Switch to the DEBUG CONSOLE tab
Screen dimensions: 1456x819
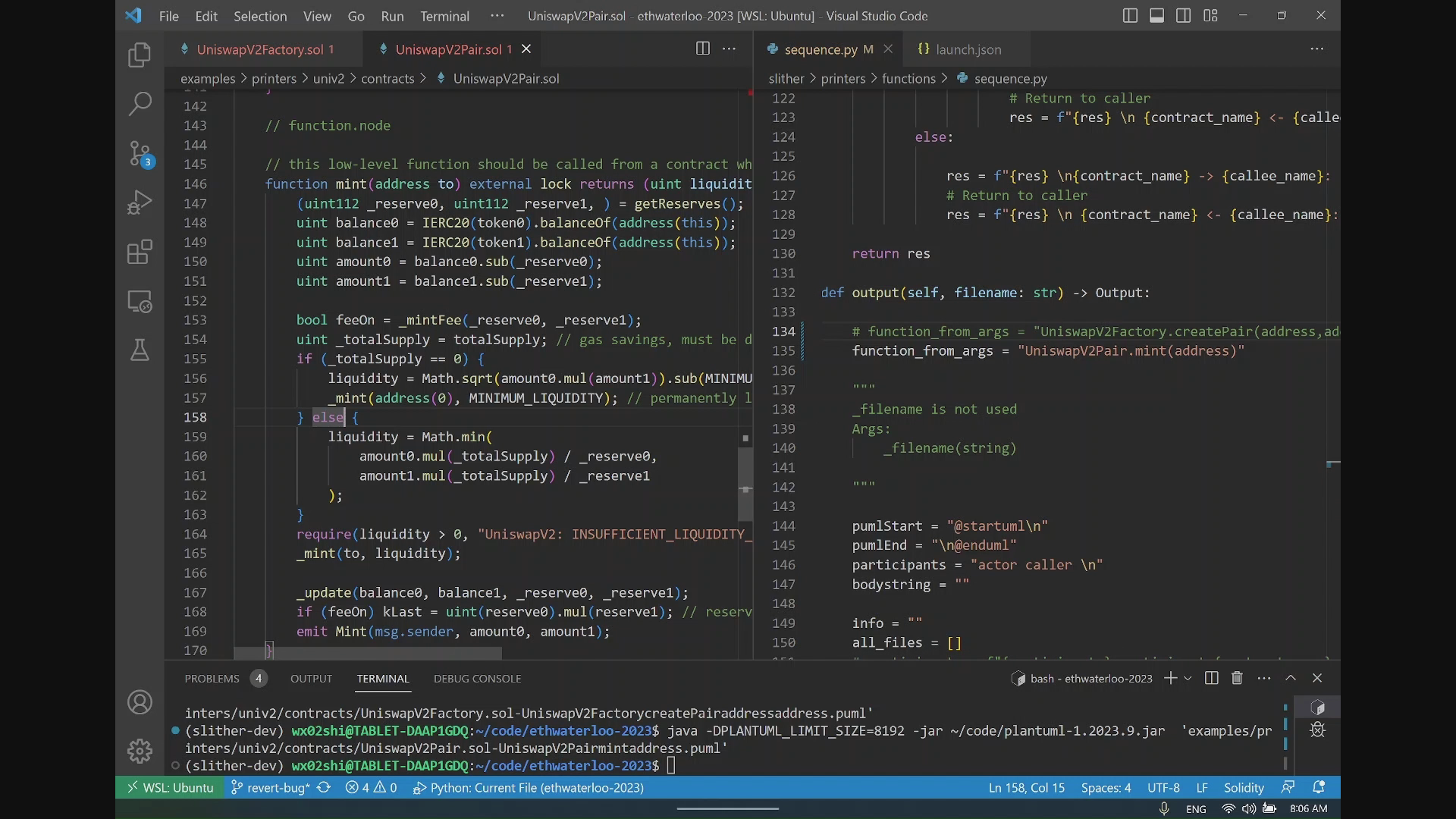[x=477, y=679]
